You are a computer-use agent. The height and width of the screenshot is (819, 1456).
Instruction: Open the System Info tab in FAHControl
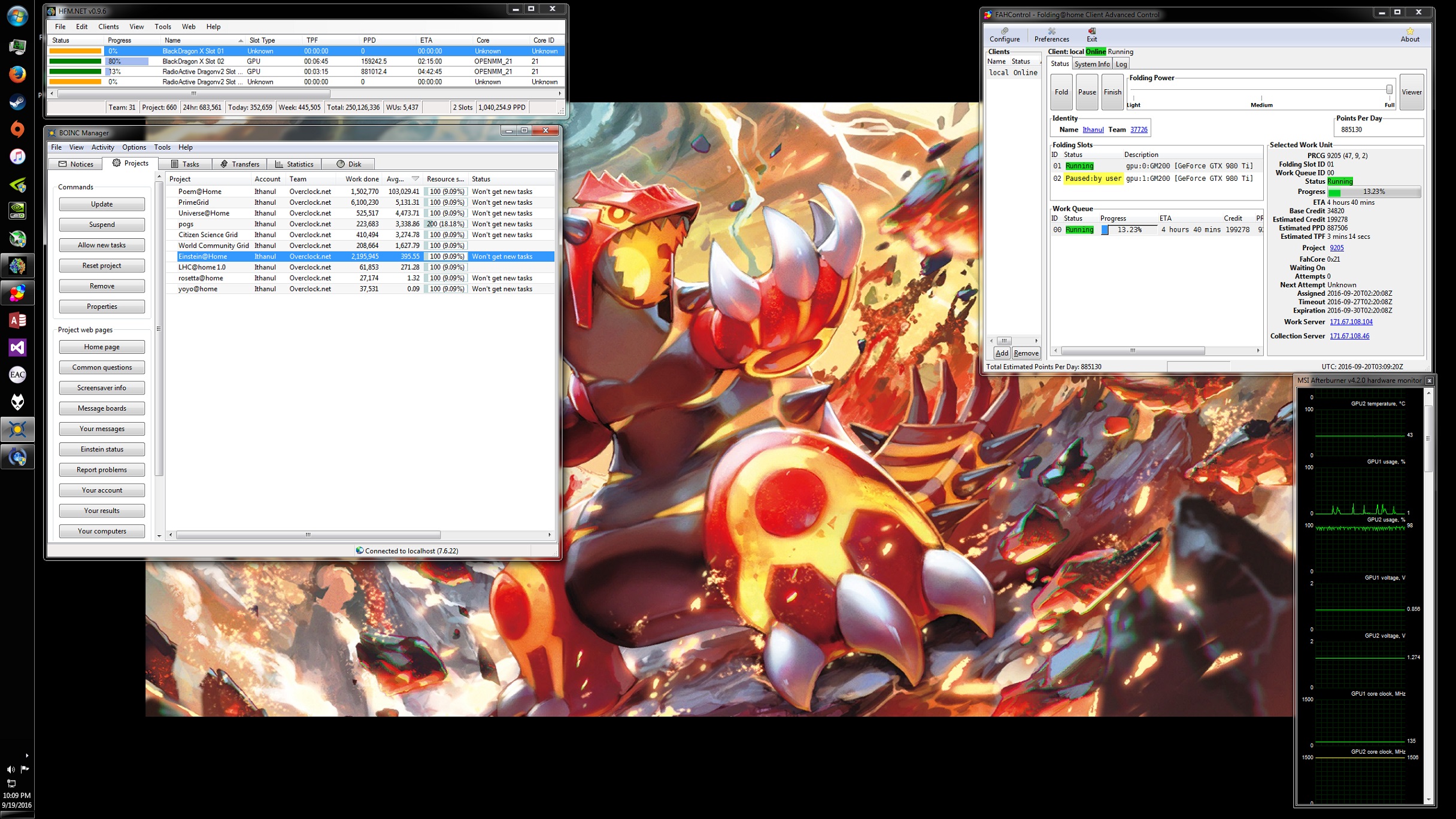(x=1092, y=64)
